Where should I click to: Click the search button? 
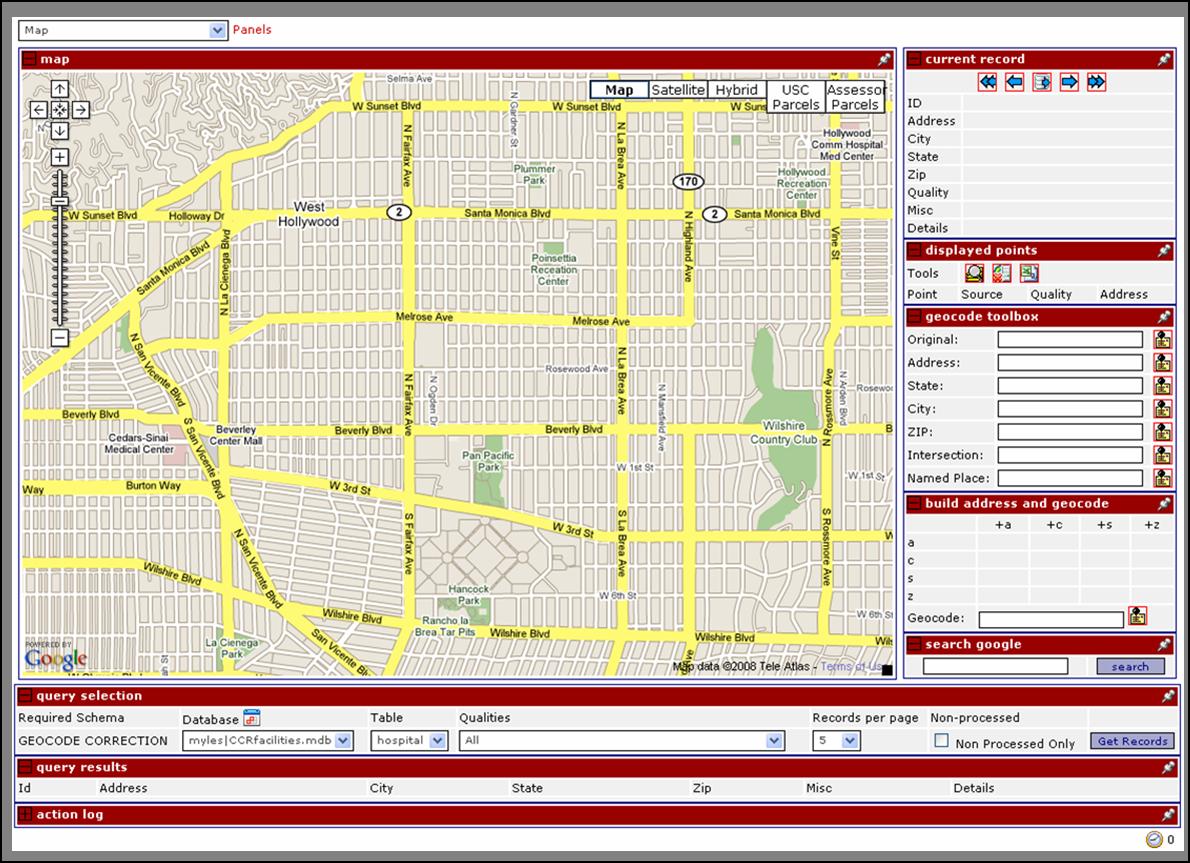(1130, 666)
